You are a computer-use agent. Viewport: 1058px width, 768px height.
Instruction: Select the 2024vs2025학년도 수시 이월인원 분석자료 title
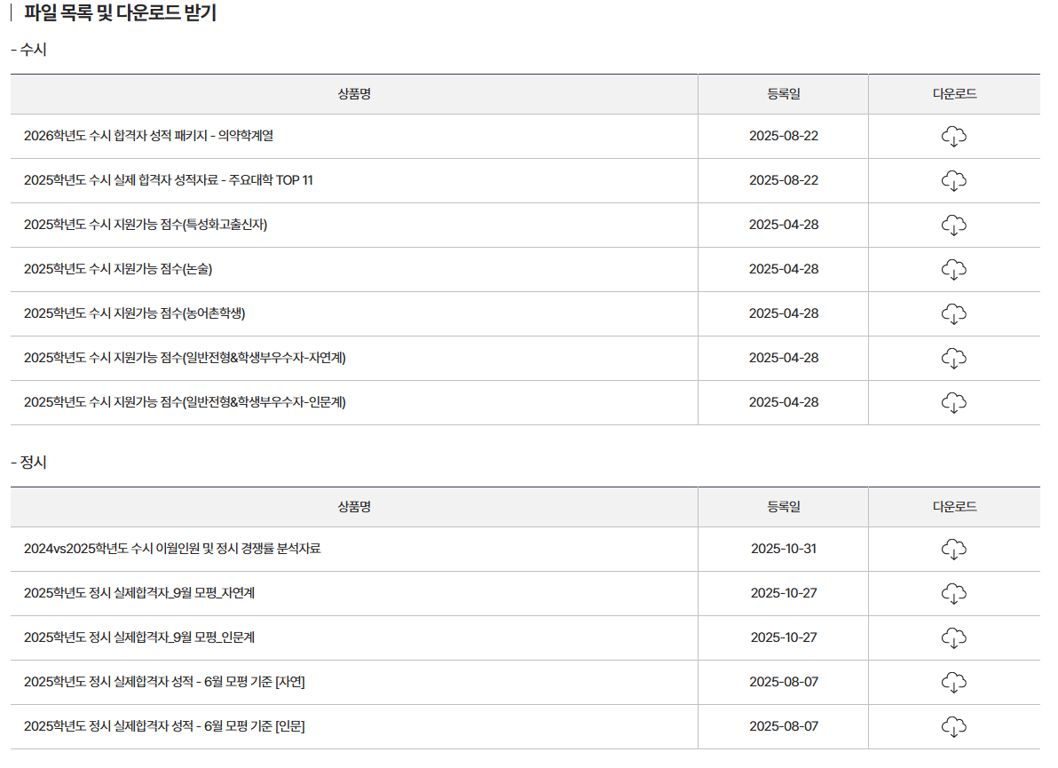click(172, 549)
